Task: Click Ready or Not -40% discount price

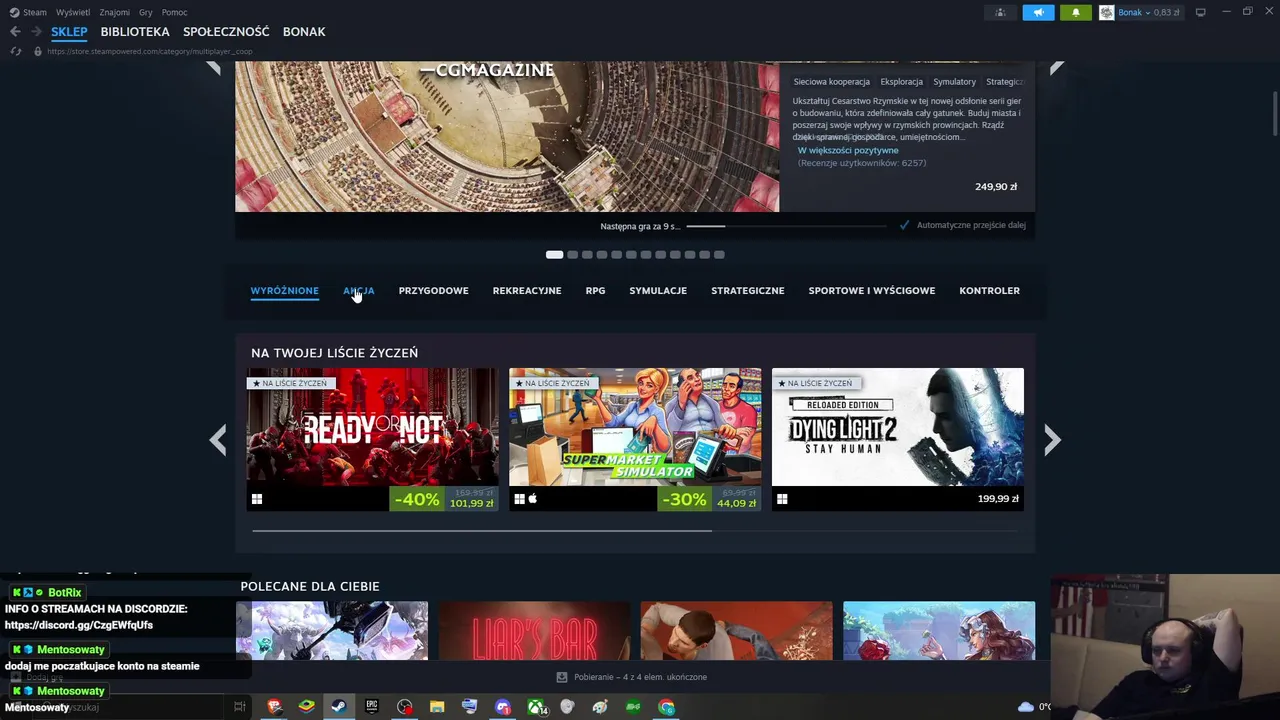Action: (x=443, y=499)
